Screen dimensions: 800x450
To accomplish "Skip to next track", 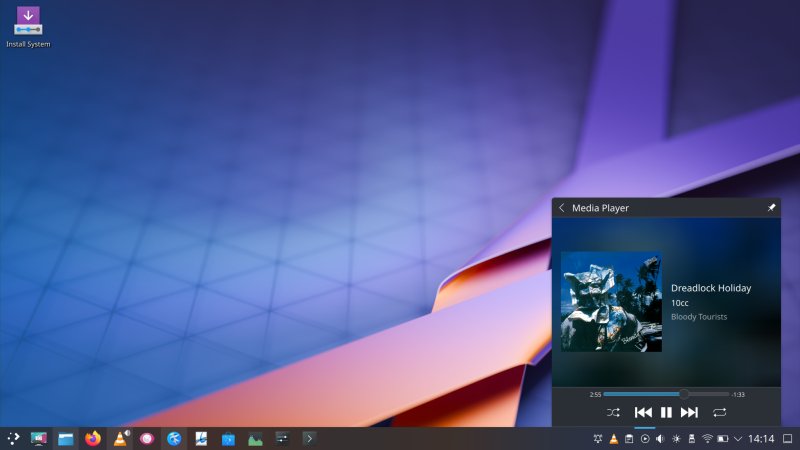I will [x=689, y=412].
